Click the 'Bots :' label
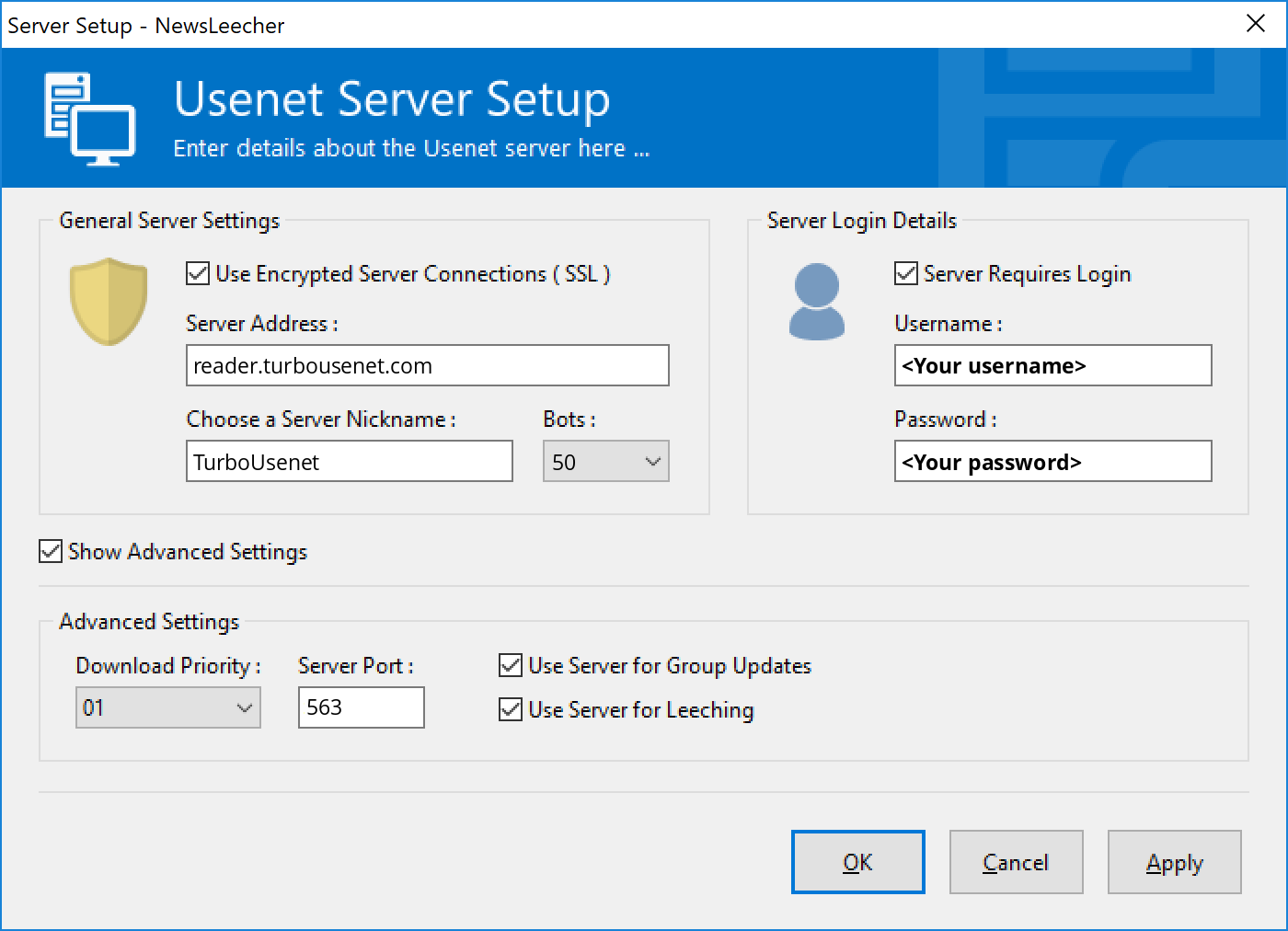 click(x=569, y=420)
